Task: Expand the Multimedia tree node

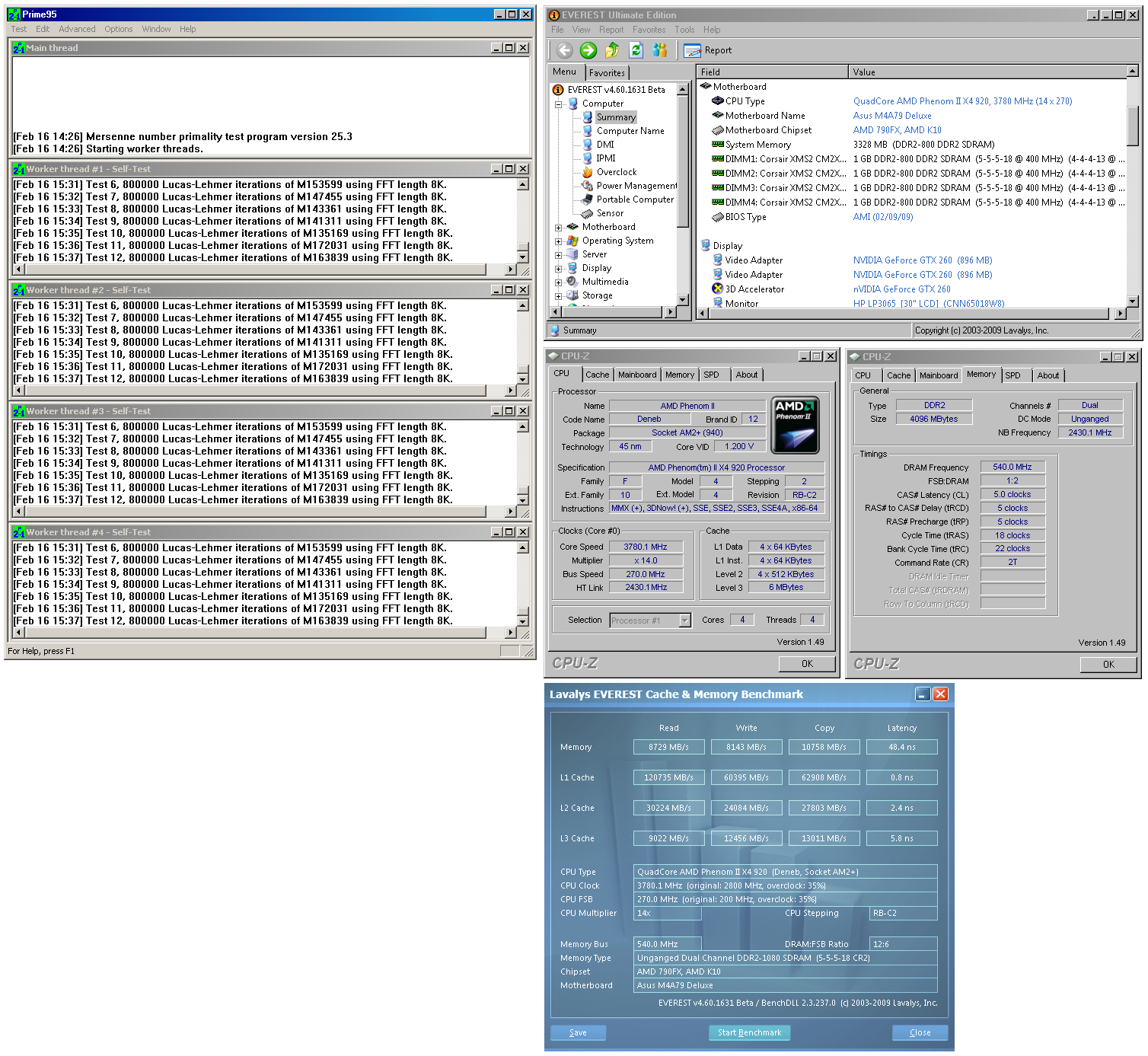Action: coord(558,282)
